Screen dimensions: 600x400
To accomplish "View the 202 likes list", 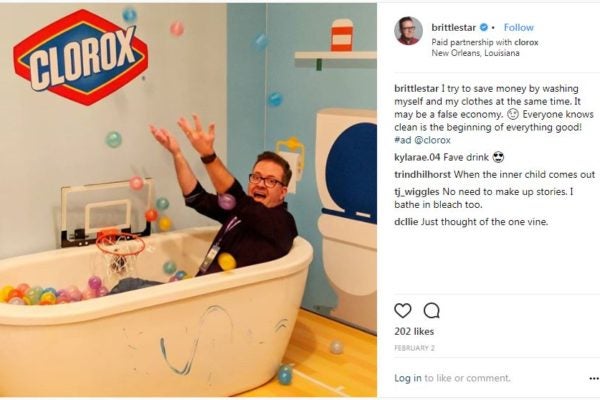I will [x=414, y=331].
